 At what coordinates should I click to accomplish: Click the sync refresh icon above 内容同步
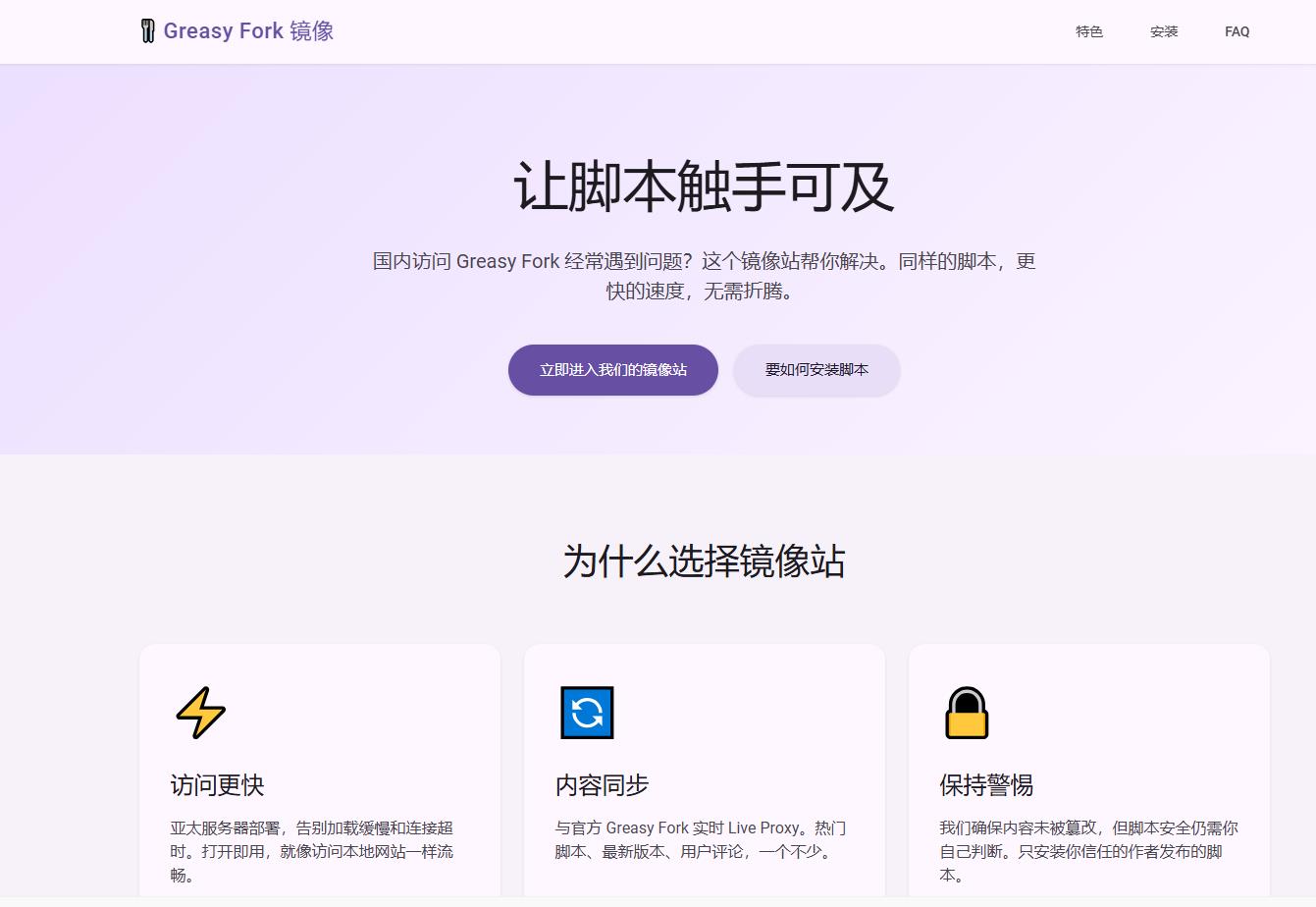[x=587, y=714]
